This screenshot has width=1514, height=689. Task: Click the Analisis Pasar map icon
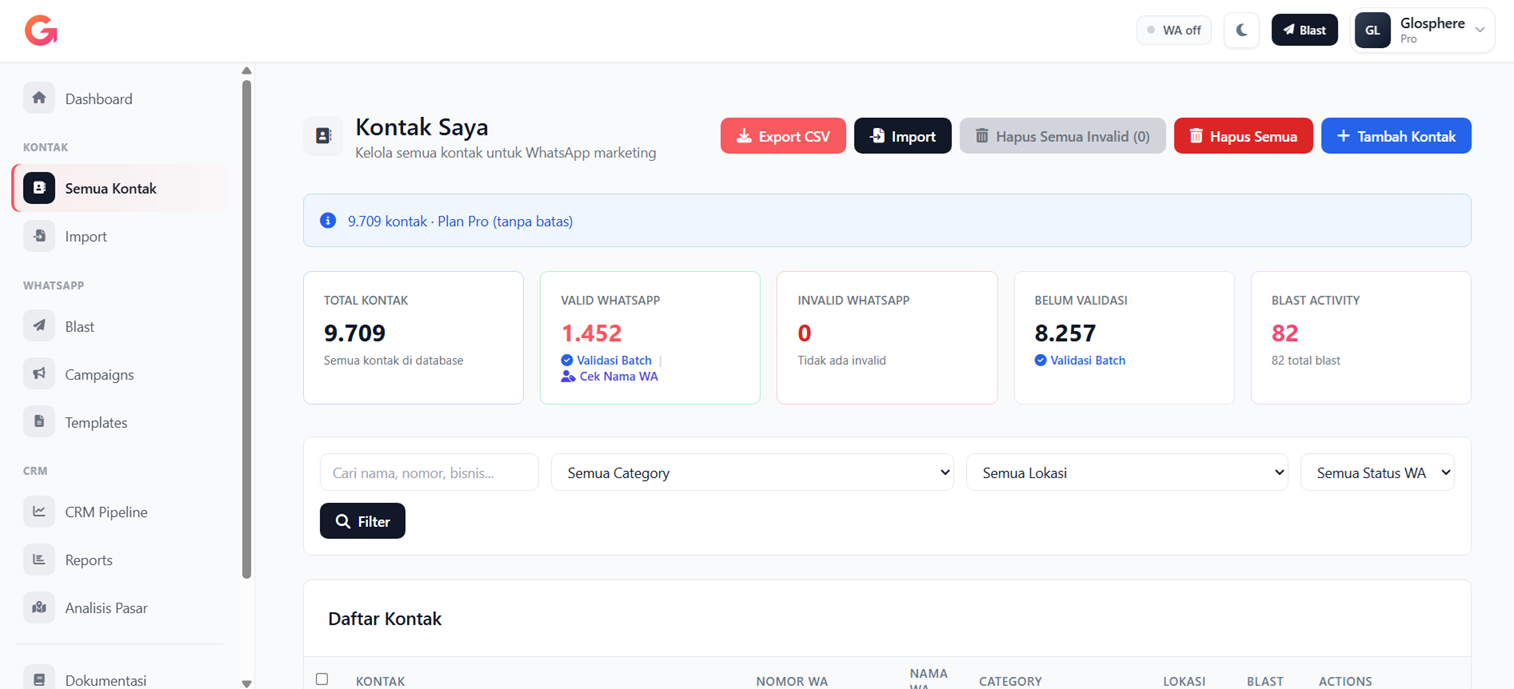click(39, 607)
